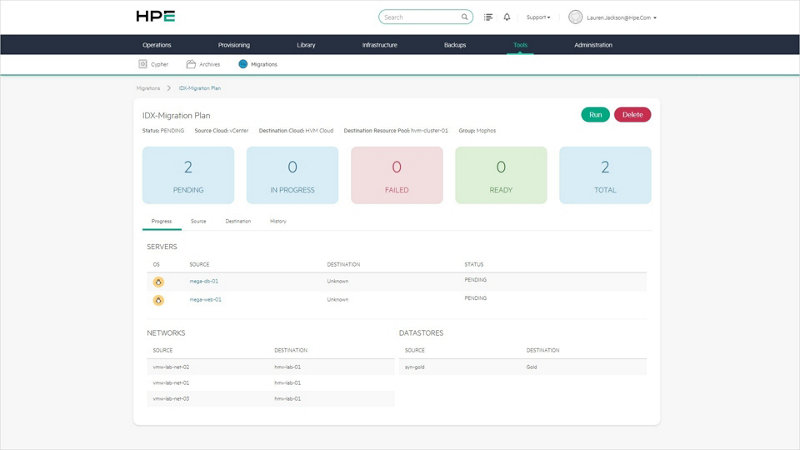Open the mega-web-01 server link
This screenshot has height=450, width=800.
point(205,299)
